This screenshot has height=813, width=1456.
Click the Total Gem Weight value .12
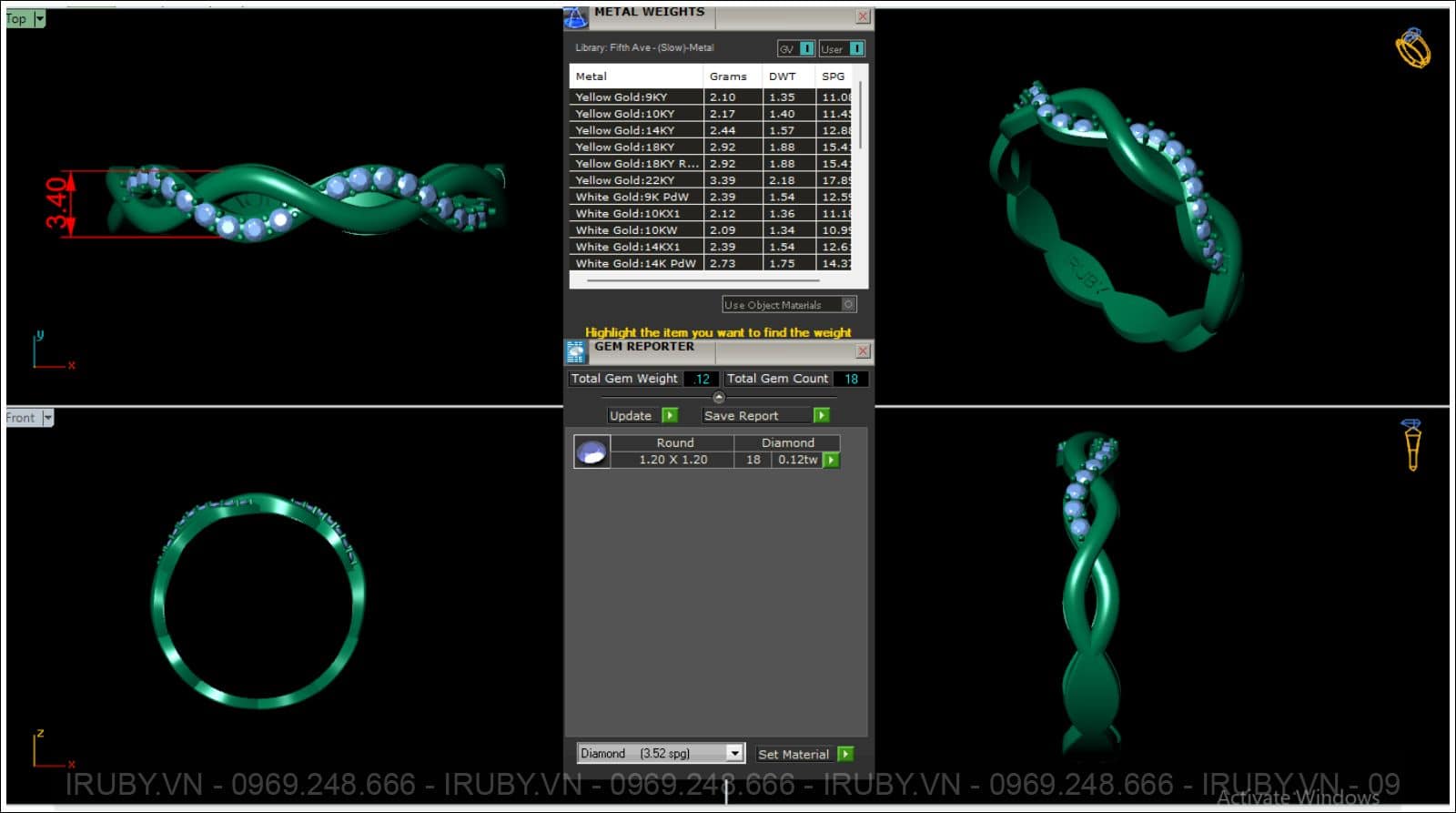click(x=702, y=379)
